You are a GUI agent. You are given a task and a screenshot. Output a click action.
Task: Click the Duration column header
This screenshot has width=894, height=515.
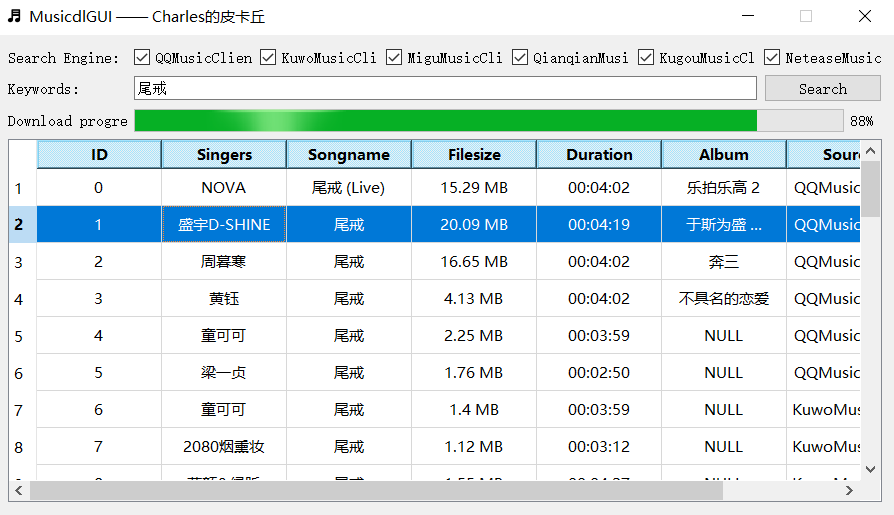[599, 155]
